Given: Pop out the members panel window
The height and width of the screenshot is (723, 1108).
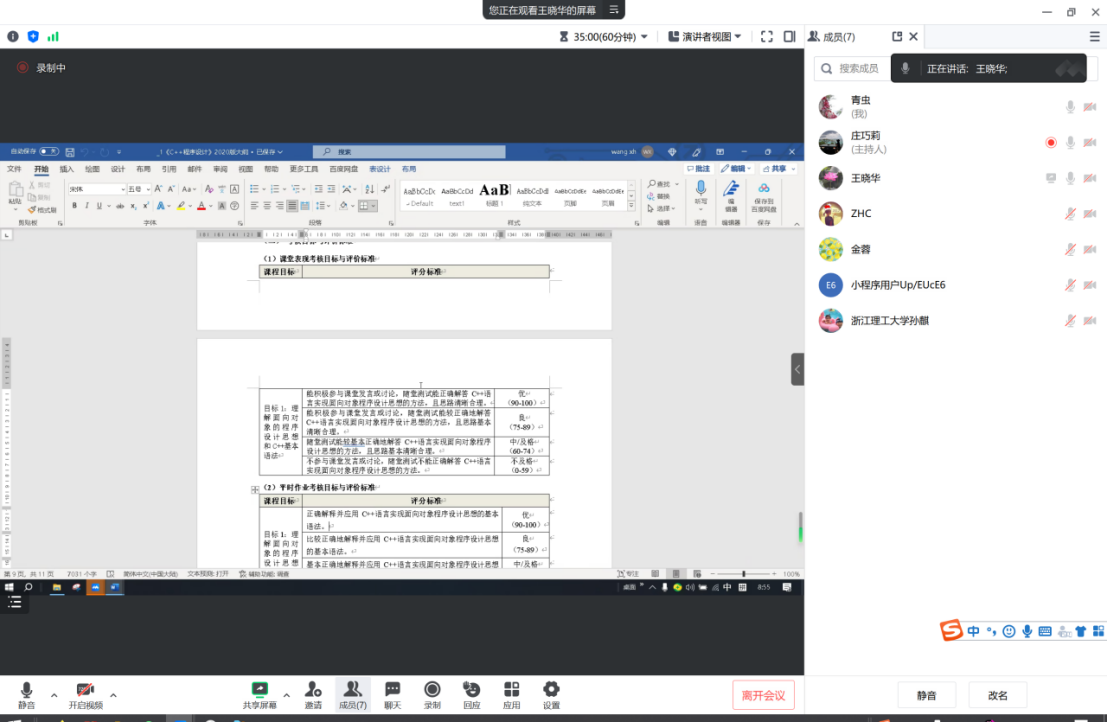Looking at the screenshot, I should (897, 37).
